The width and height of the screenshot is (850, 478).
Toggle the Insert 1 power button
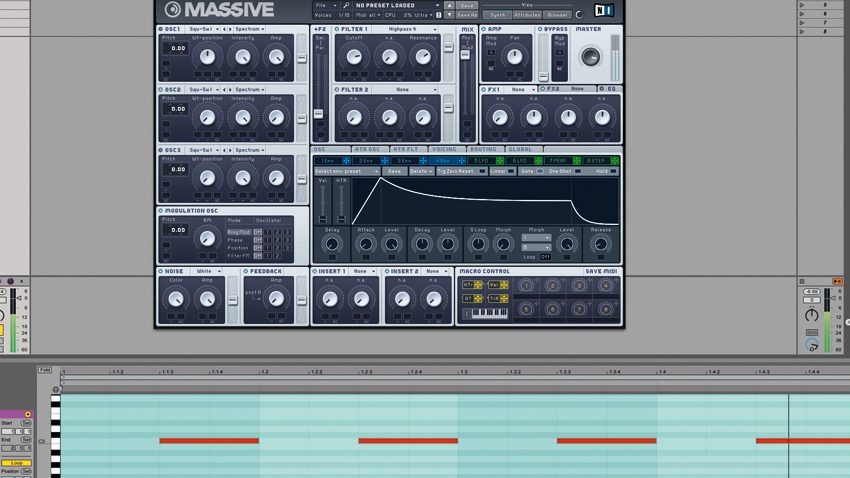314,272
